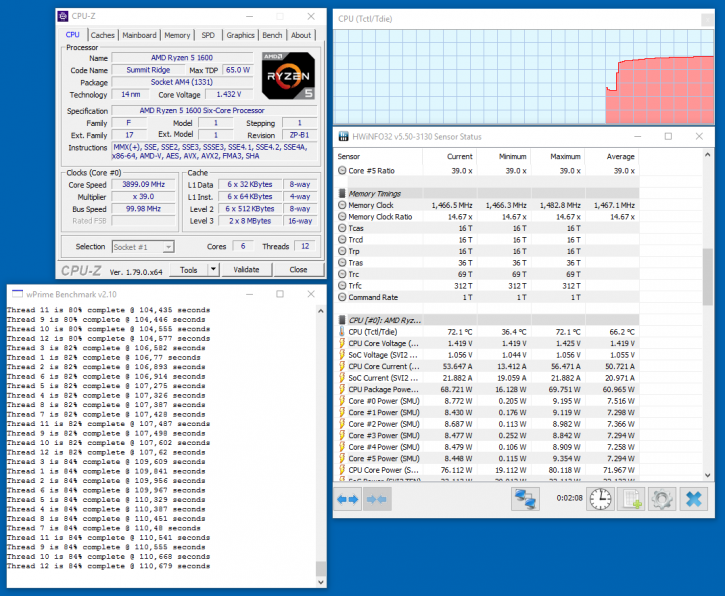Image resolution: width=725 pixels, height=596 pixels.
Task: Click the HWiNFO expand columns arrows icon
Action: [x=348, y=499]
